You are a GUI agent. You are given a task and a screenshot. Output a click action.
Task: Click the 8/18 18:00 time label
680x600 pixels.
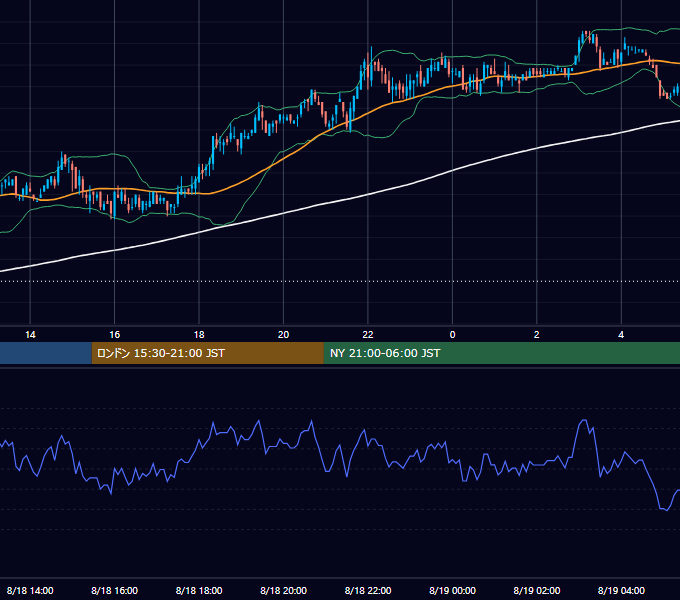point(199,590)
